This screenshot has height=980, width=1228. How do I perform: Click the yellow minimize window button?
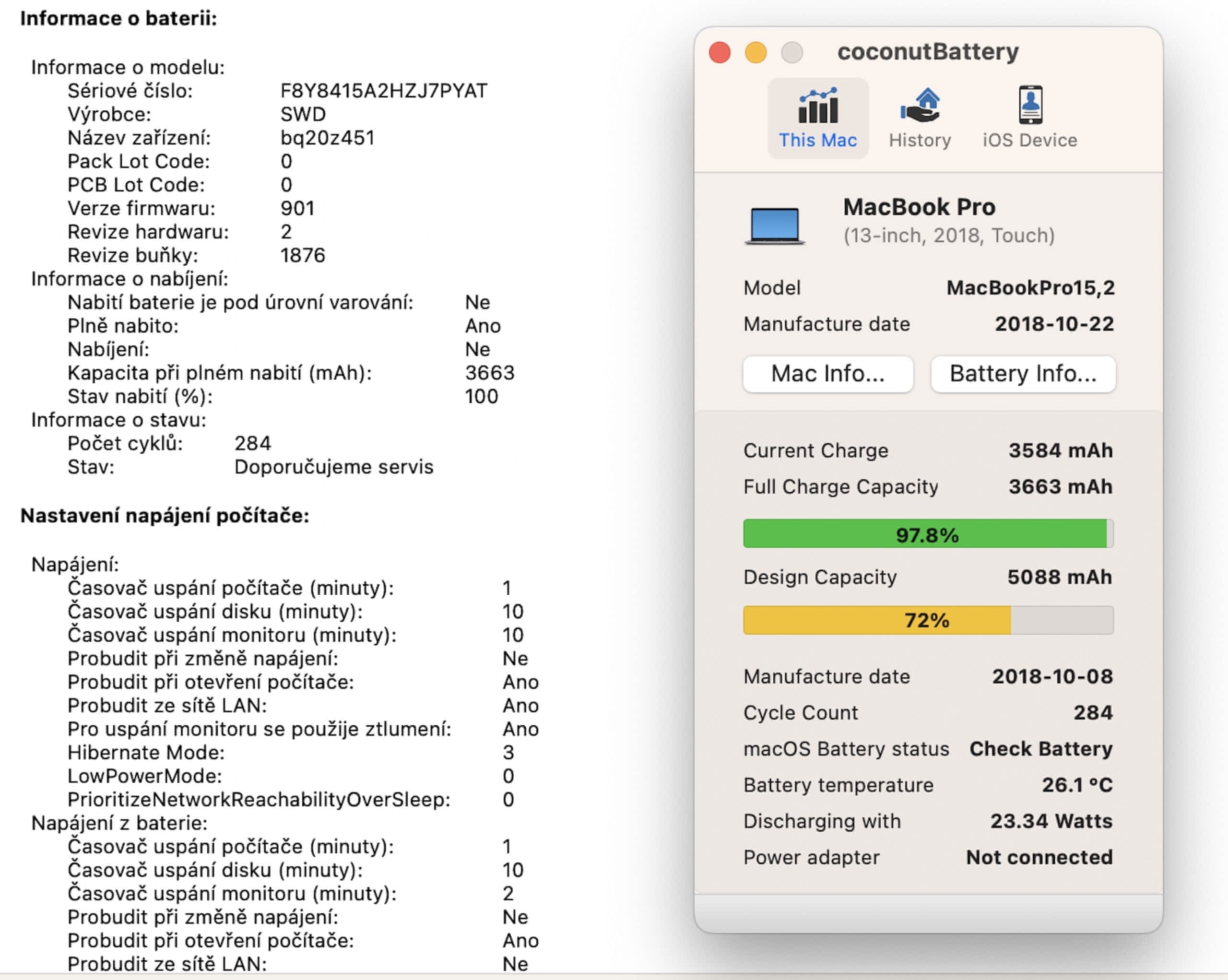coord(755,52)
